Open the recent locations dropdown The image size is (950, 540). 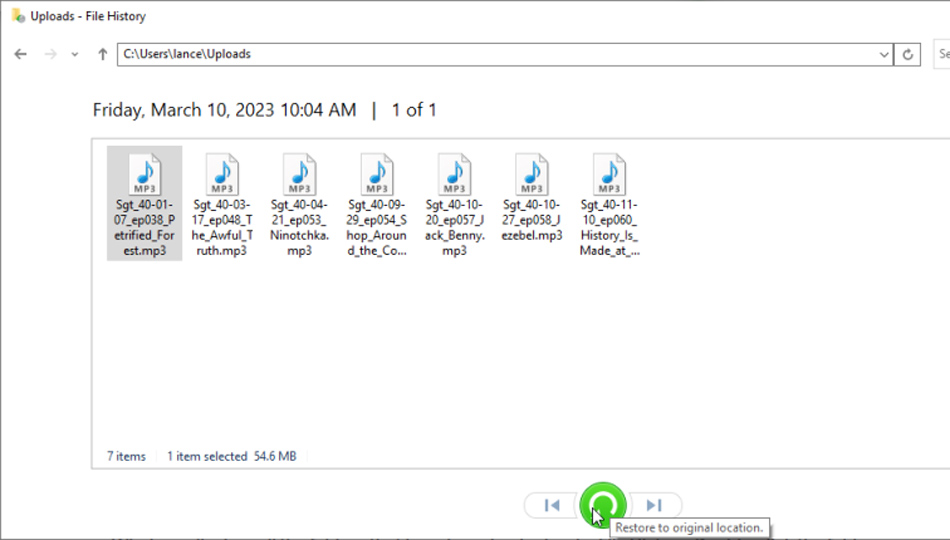tap(75, 54)
